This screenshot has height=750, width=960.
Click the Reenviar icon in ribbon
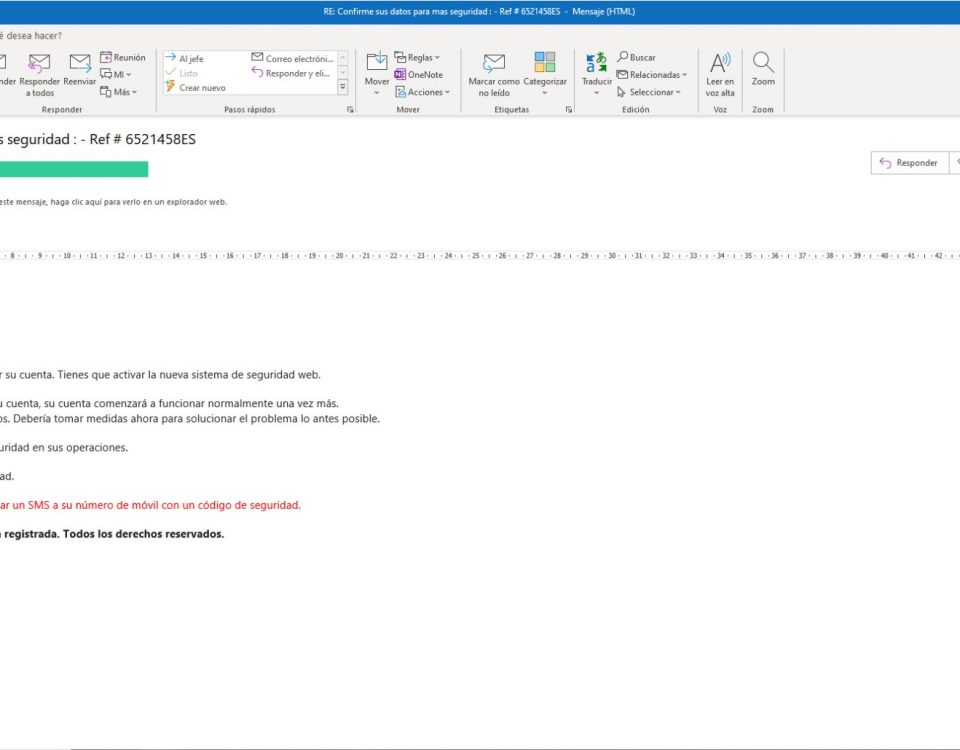[80, 64]
